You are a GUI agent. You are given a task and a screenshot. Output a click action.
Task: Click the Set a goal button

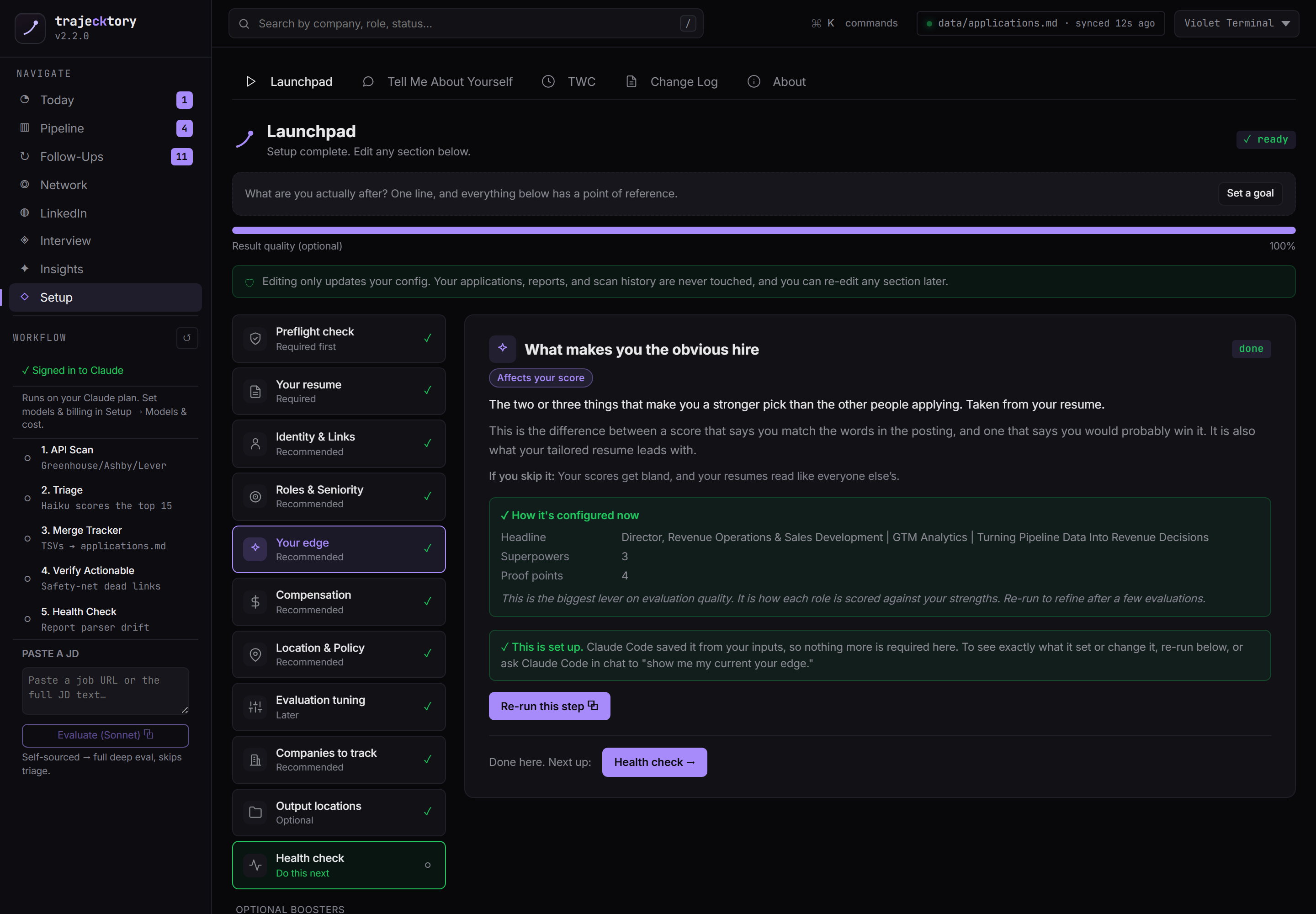1250,194
